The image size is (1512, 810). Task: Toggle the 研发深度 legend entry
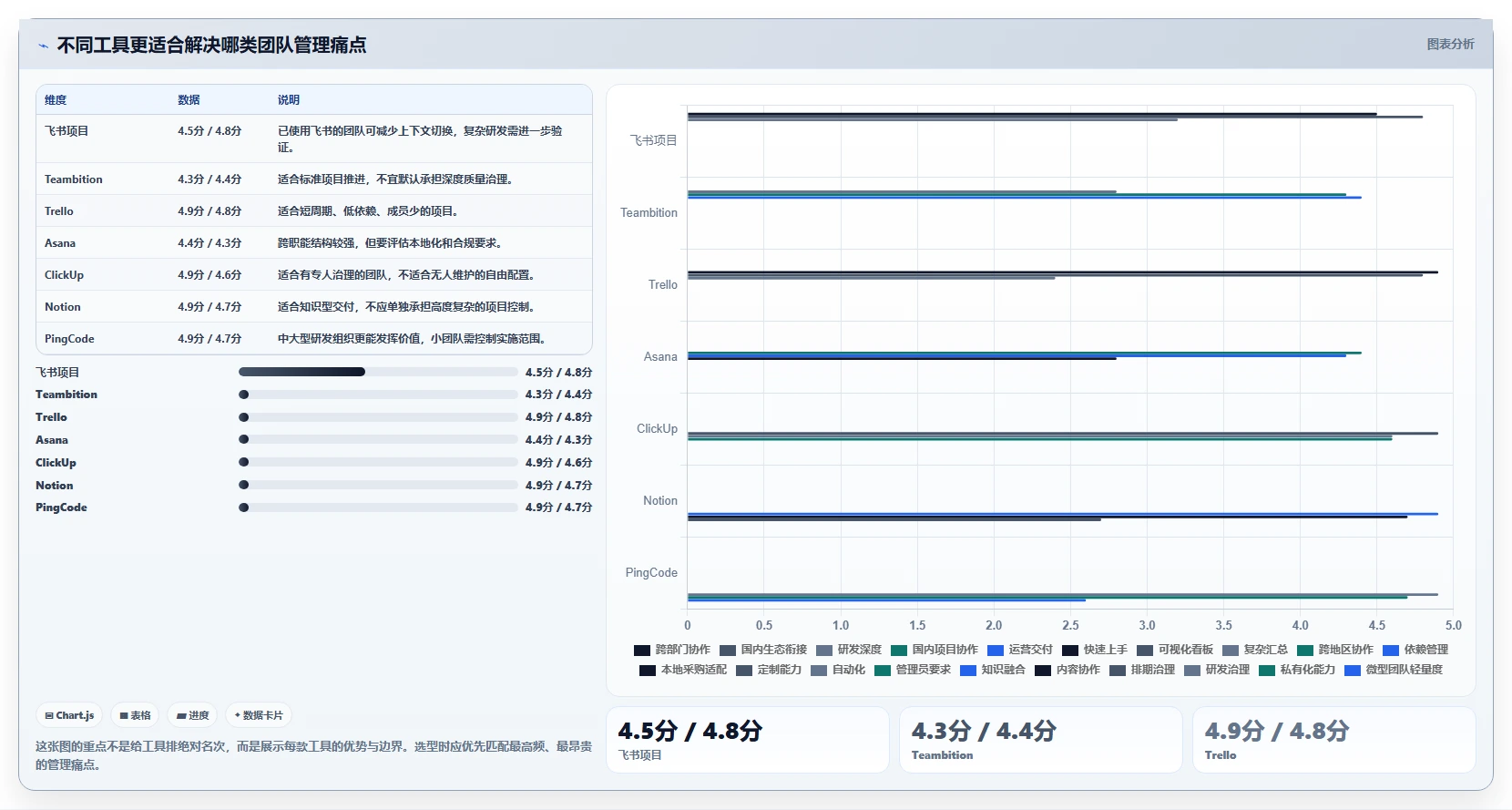click(849, 650)
